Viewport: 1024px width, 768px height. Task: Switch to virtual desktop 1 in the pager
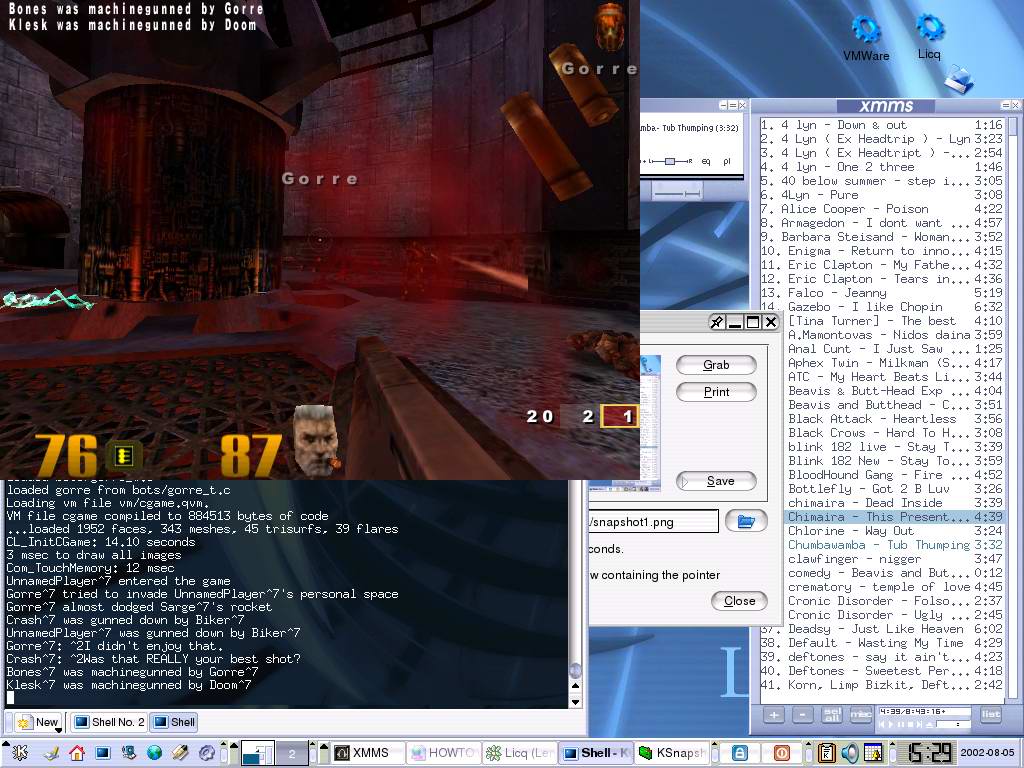(258, 754)
